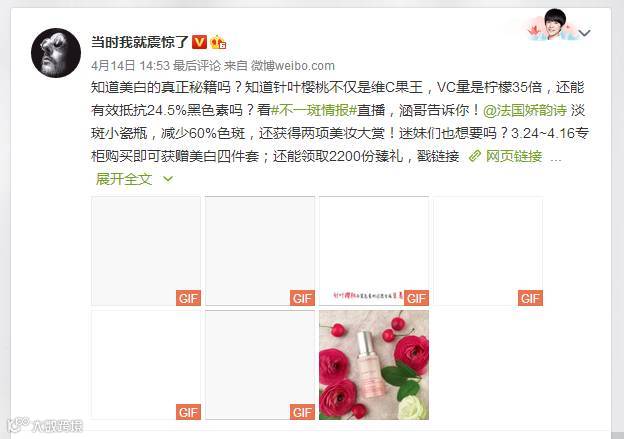
Task: Open the 4月14日 14:53 timestamp
Action: [x=131, y=66]
